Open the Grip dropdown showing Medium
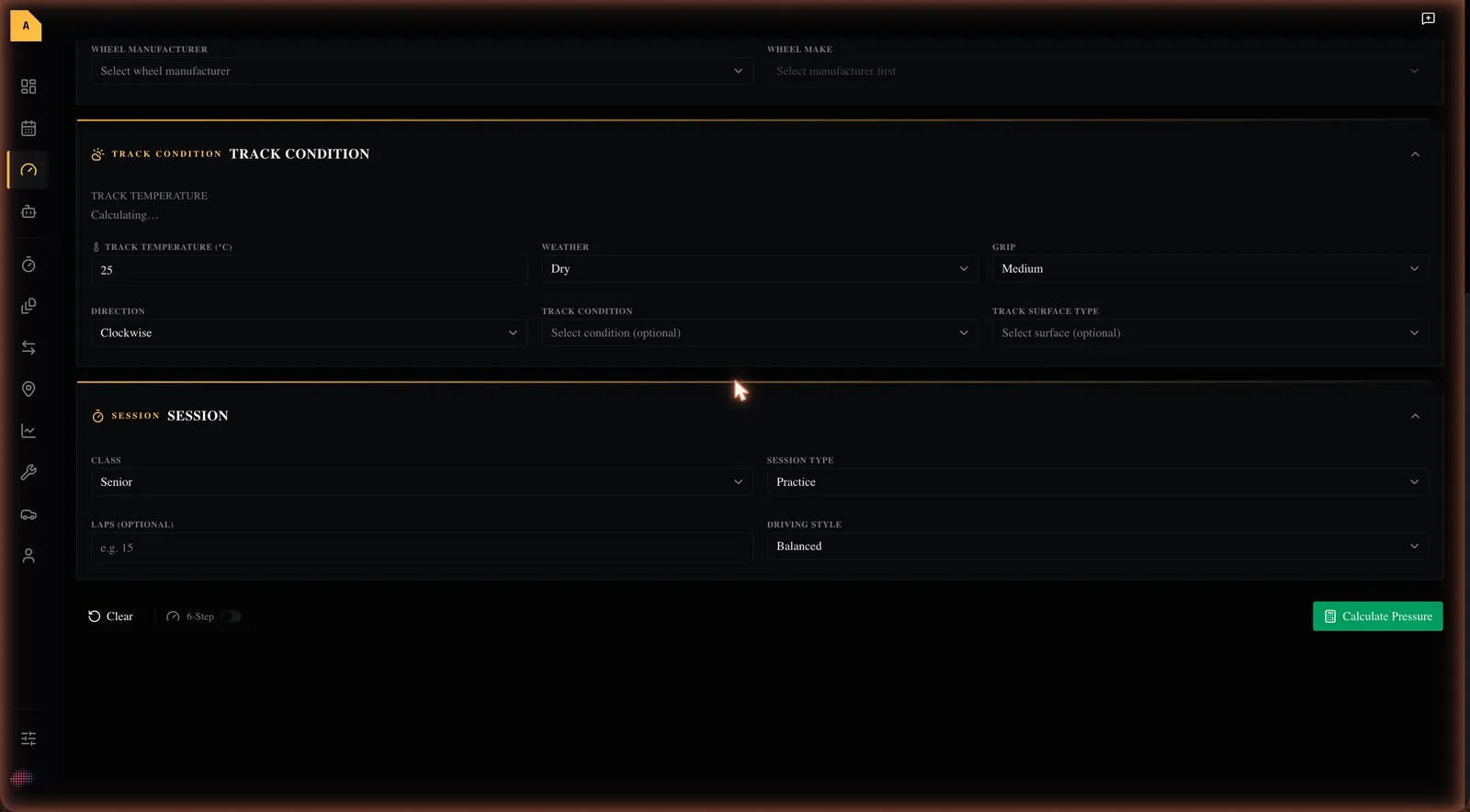 pyautogui.click(x=1210, y=268)
